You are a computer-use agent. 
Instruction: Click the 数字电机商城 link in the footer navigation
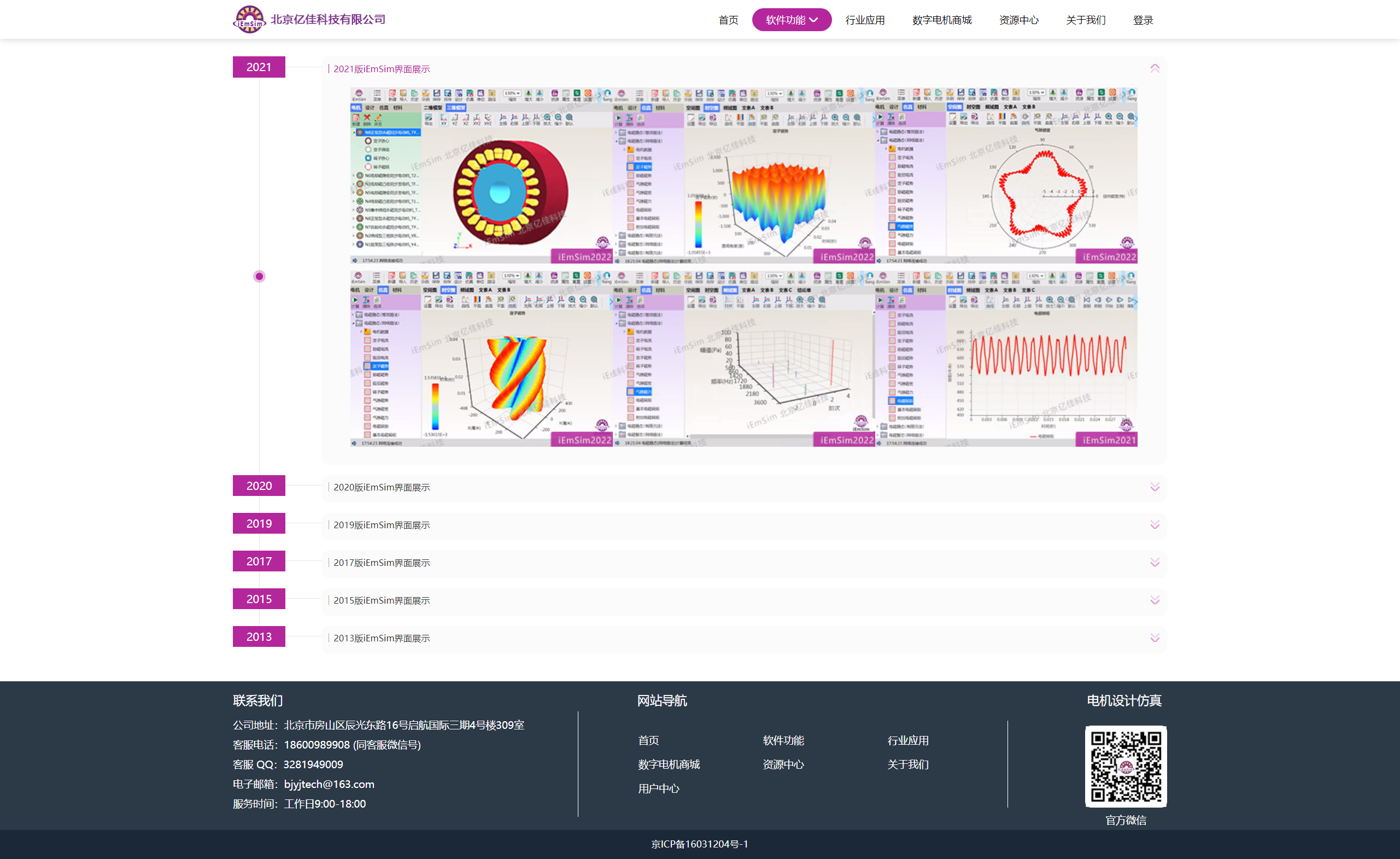[x=669, y=764]
